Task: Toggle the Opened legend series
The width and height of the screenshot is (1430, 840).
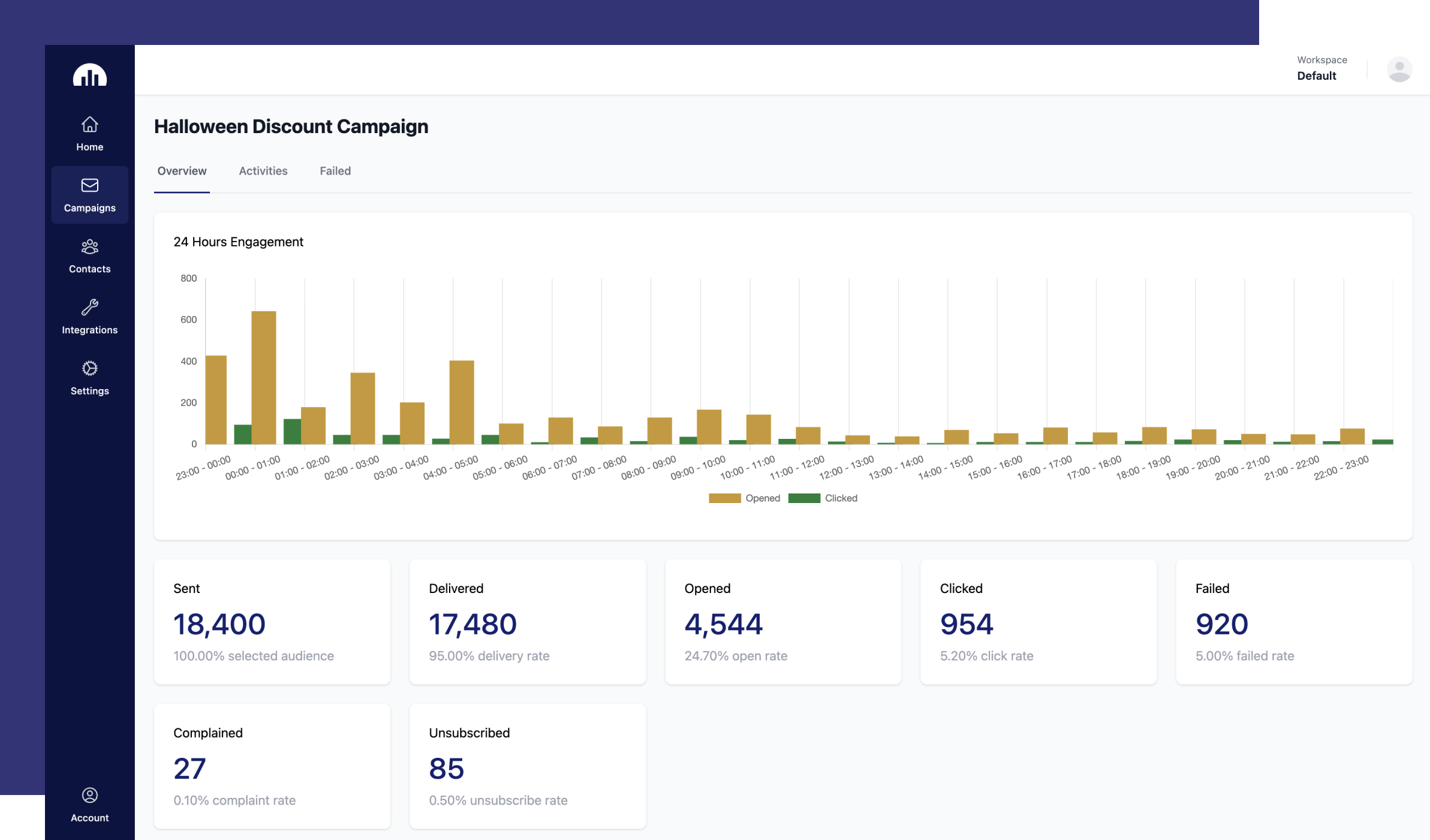Action: pyautogui.click(x=762, y=498)
